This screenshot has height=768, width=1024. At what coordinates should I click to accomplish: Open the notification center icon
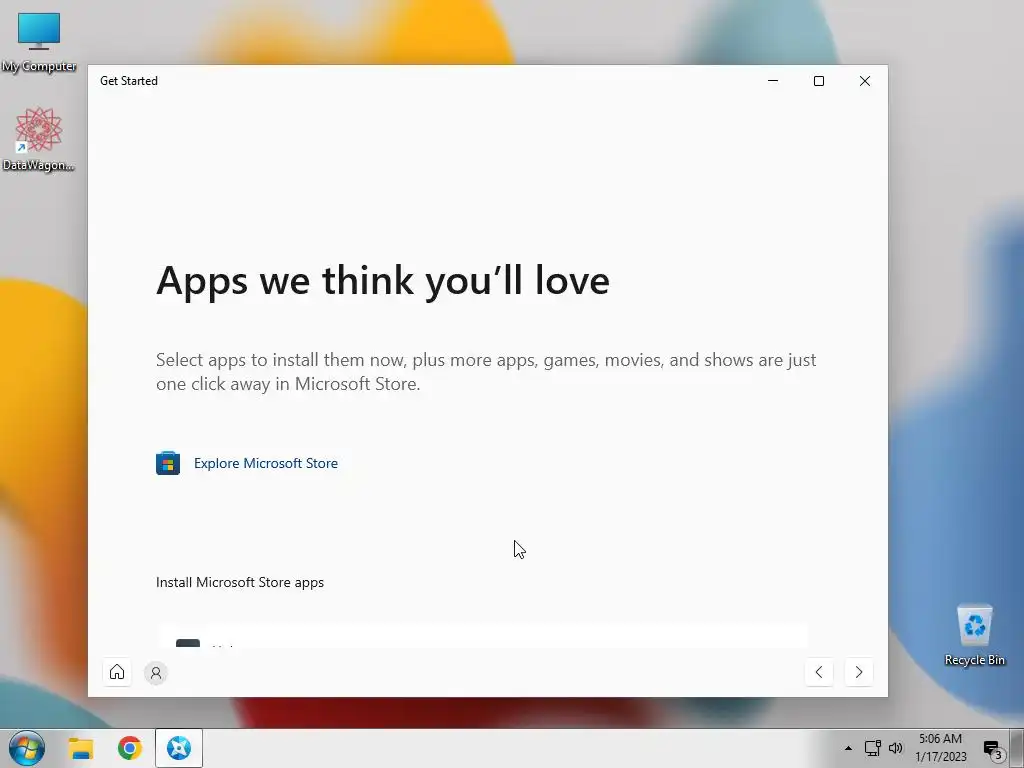(x=993, y=749)
